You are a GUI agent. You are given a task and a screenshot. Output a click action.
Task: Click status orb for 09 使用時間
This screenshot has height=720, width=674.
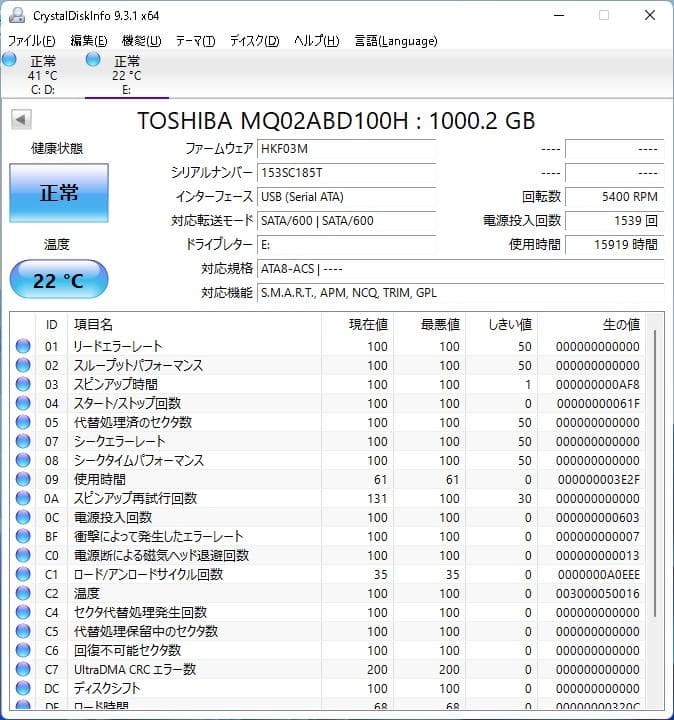(x=23, y=479)
